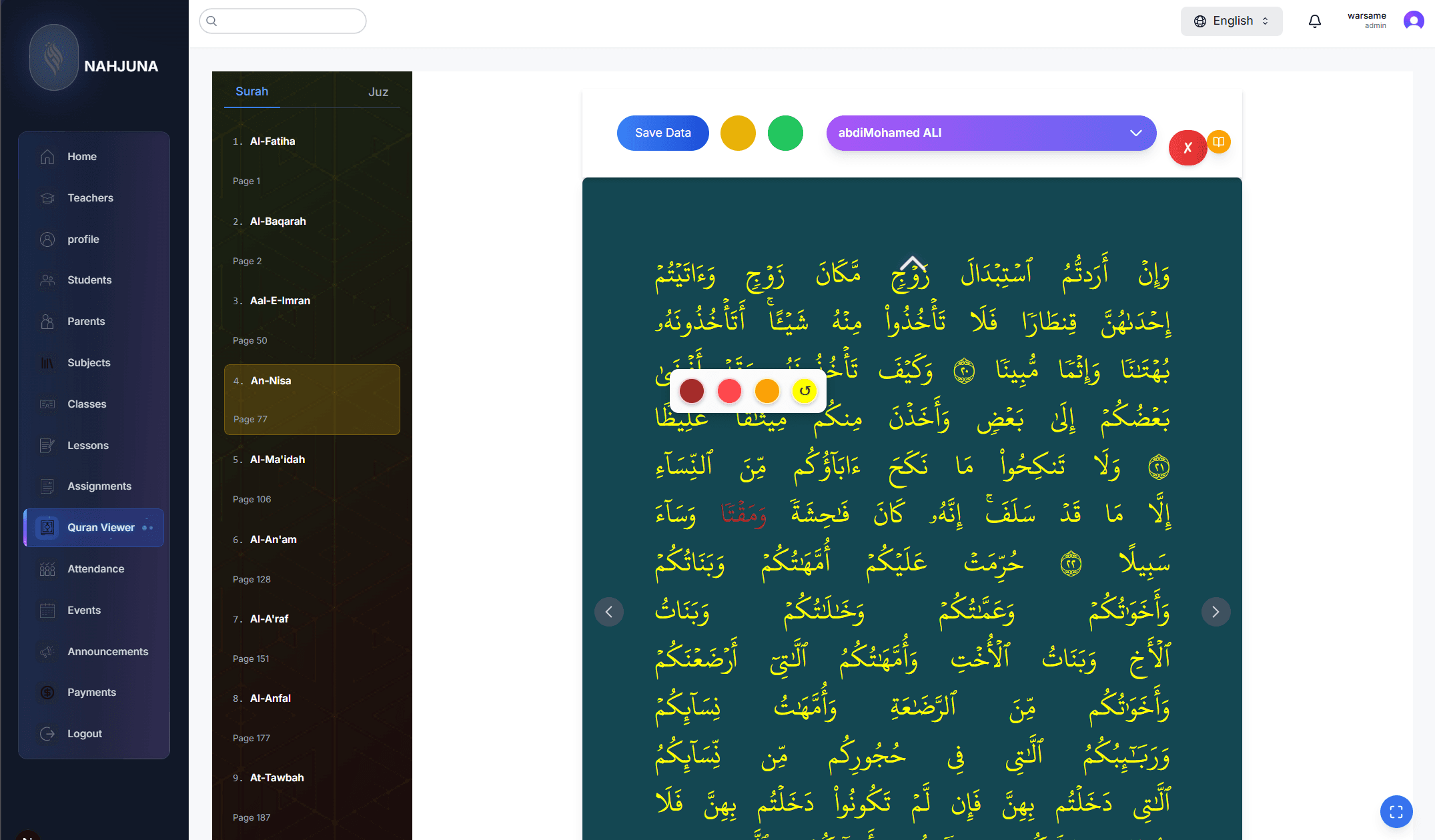Viewport: 1435px width, 840px height.
Task: Click the Subjects books icon
Action: pyautogui.click(x=47, y=363)
